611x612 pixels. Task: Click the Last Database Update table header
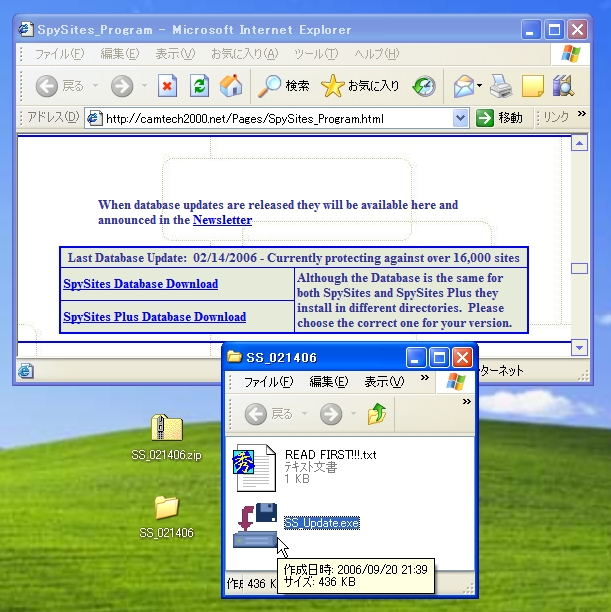(x=294, y=258)
